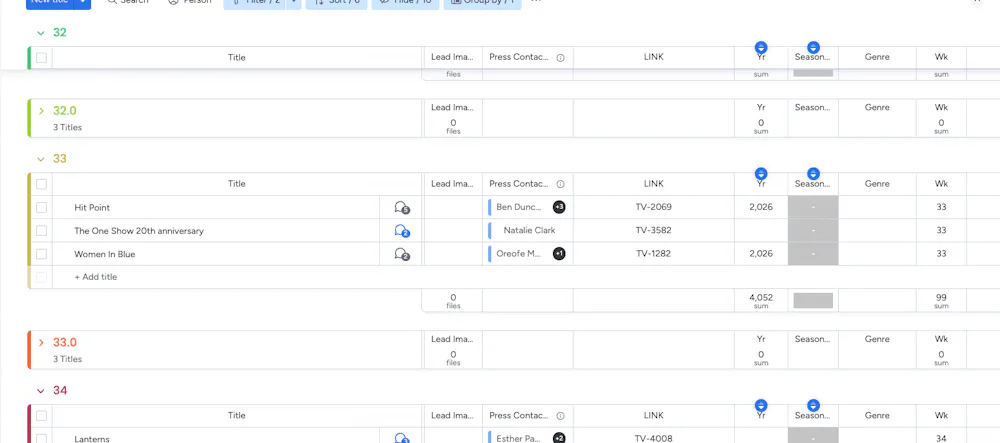Open the Hit Point conversation updates icon
The image size is (1000, 443).
401,207
